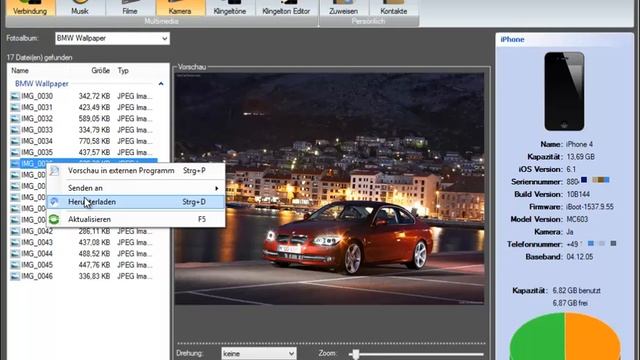The width and height of the screenshot is (640, 360).
Task: Click the 10B144 build version value
Action: pos(578,194)
